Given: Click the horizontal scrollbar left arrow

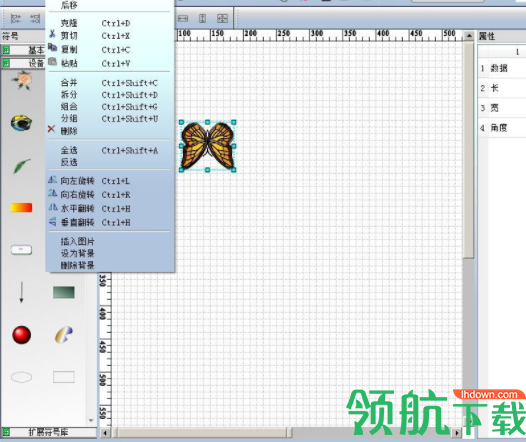Looking at the screenshot, I should pos(105,433).
